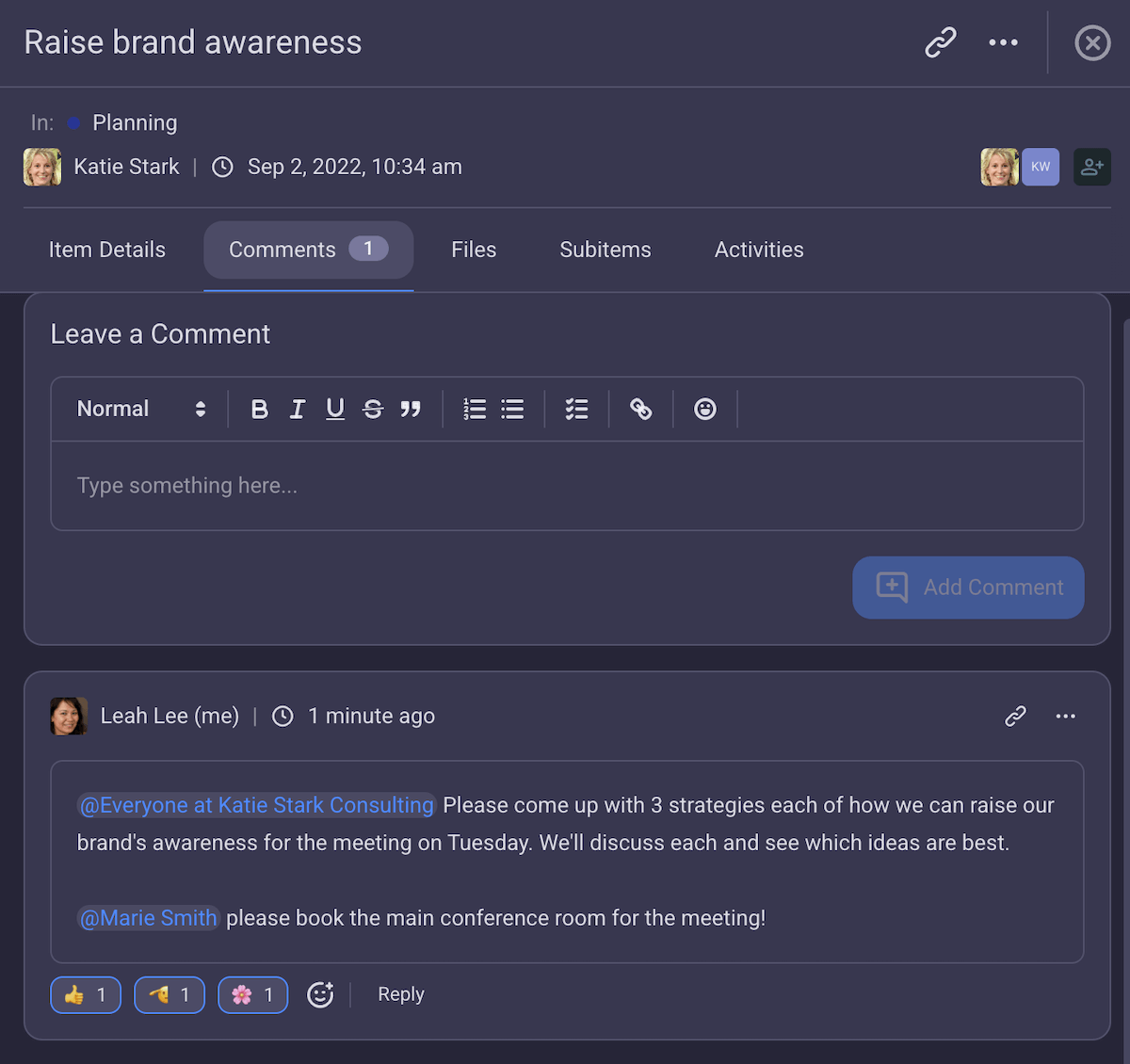Open the Normal text style dropdown
1130x1064 pixels.
point(139,409)
